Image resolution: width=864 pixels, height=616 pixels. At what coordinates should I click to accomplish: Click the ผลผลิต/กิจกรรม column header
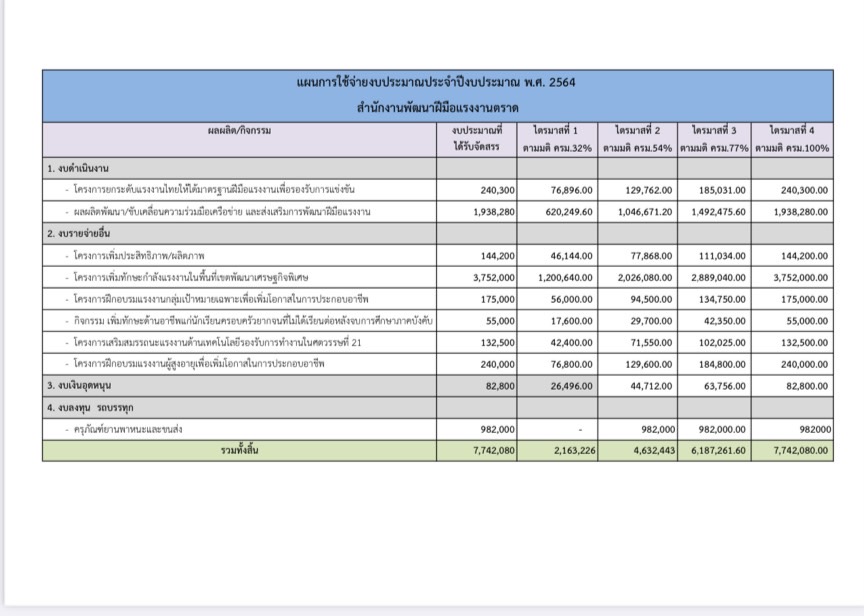[x=239, y=131]
